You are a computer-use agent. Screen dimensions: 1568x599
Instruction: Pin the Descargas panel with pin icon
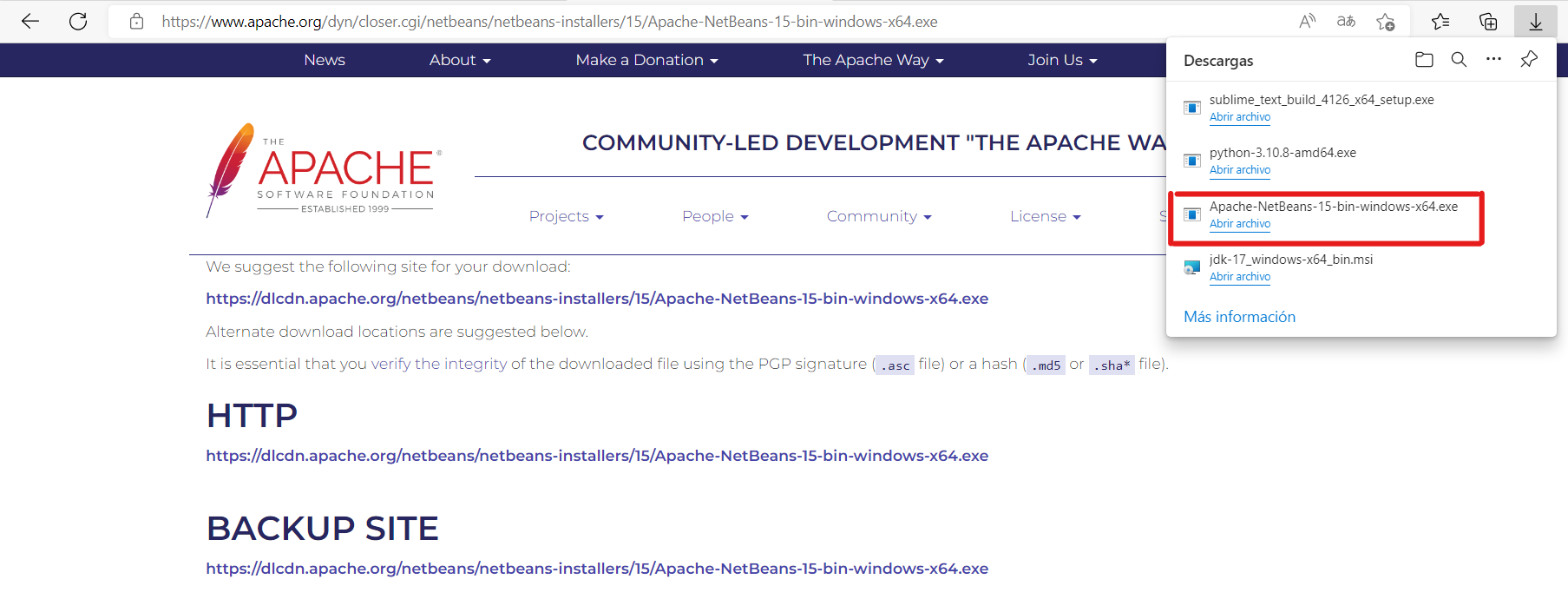coord(1529,59)
